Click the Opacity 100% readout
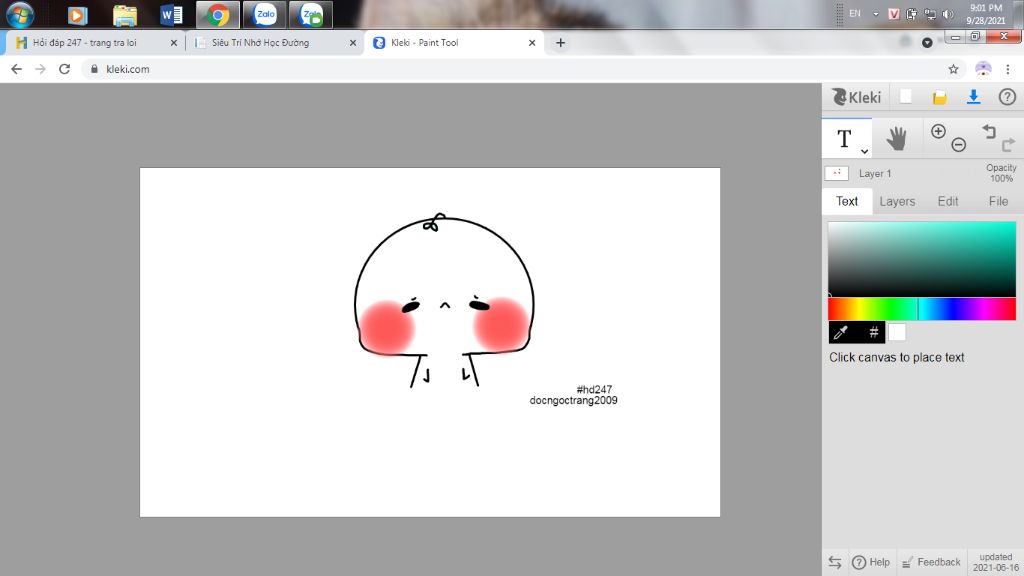Image resolution: width=1024 pixels, height=576 pixels. [1000, 173]
